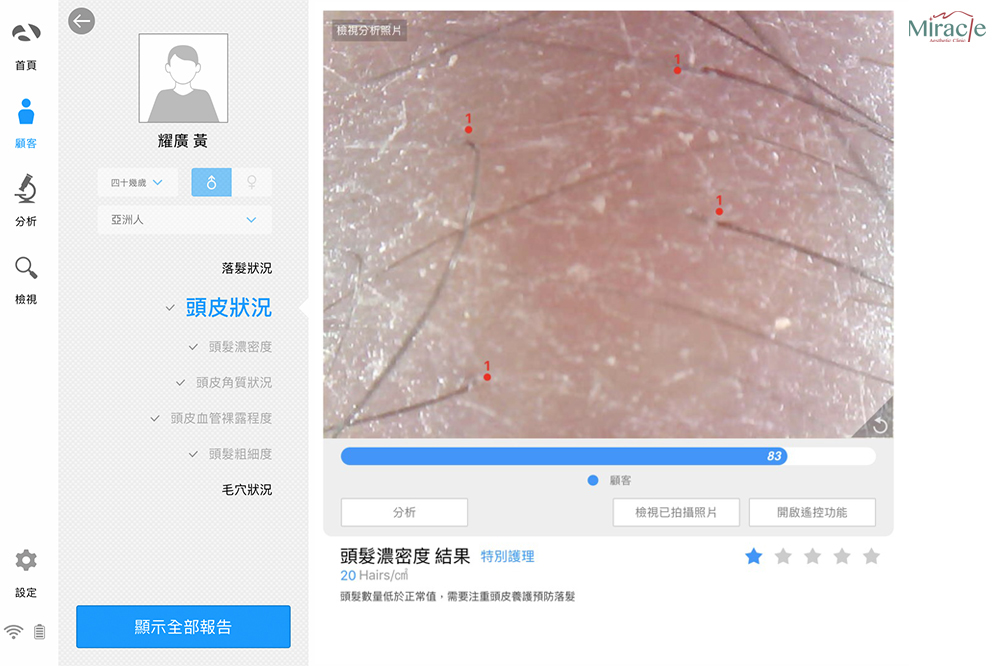Select 落髮狀況 hair loss category
The image size is (1000, 666).
246,269
